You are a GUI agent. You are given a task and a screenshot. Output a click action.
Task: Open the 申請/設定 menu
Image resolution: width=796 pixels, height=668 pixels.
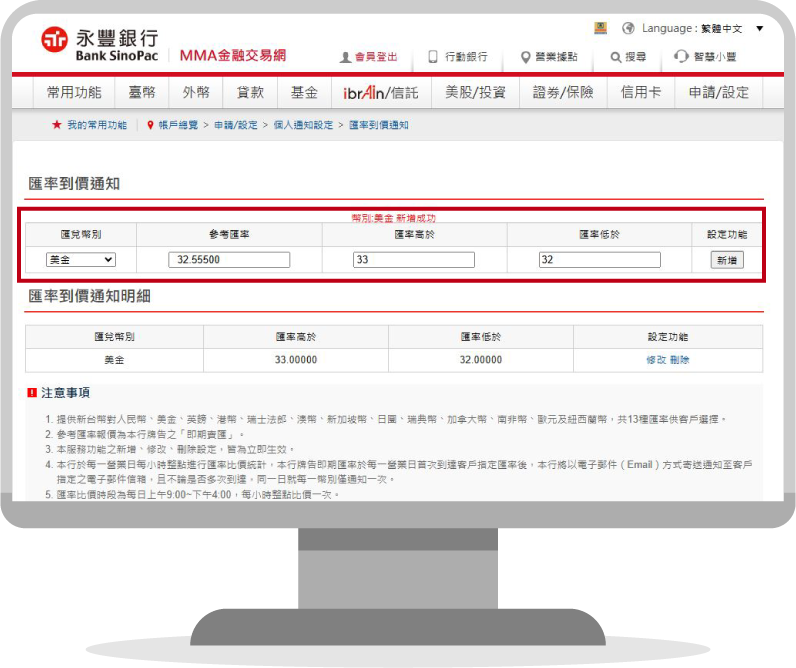pyautogui.click(x=718, y=92)
